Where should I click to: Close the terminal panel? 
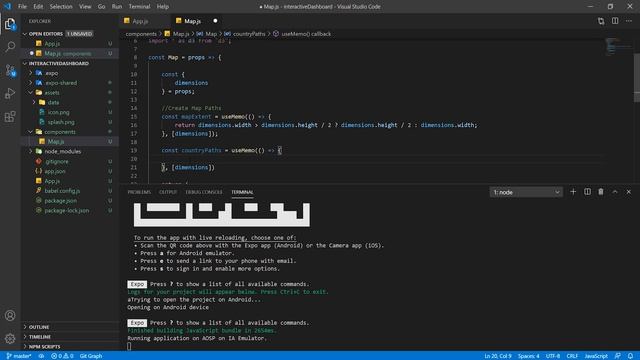click(629, 192)
